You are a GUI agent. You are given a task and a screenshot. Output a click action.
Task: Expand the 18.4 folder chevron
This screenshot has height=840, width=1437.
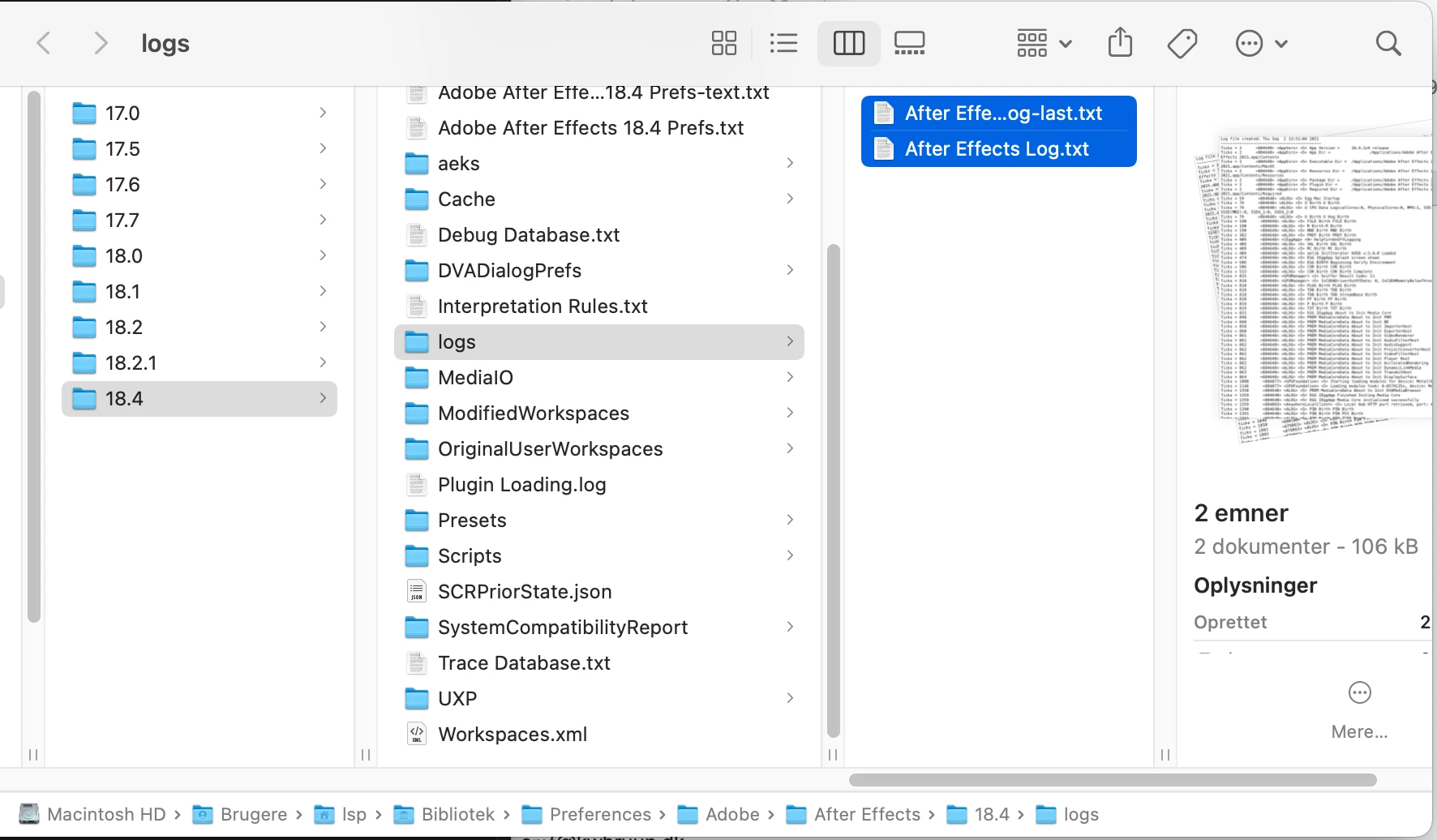pos(323,398)
